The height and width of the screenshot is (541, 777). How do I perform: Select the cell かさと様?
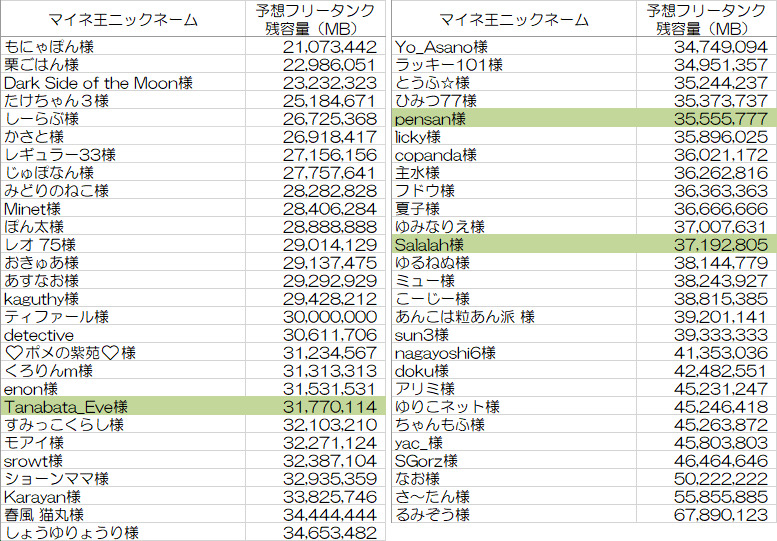click(x=123, y=136)
